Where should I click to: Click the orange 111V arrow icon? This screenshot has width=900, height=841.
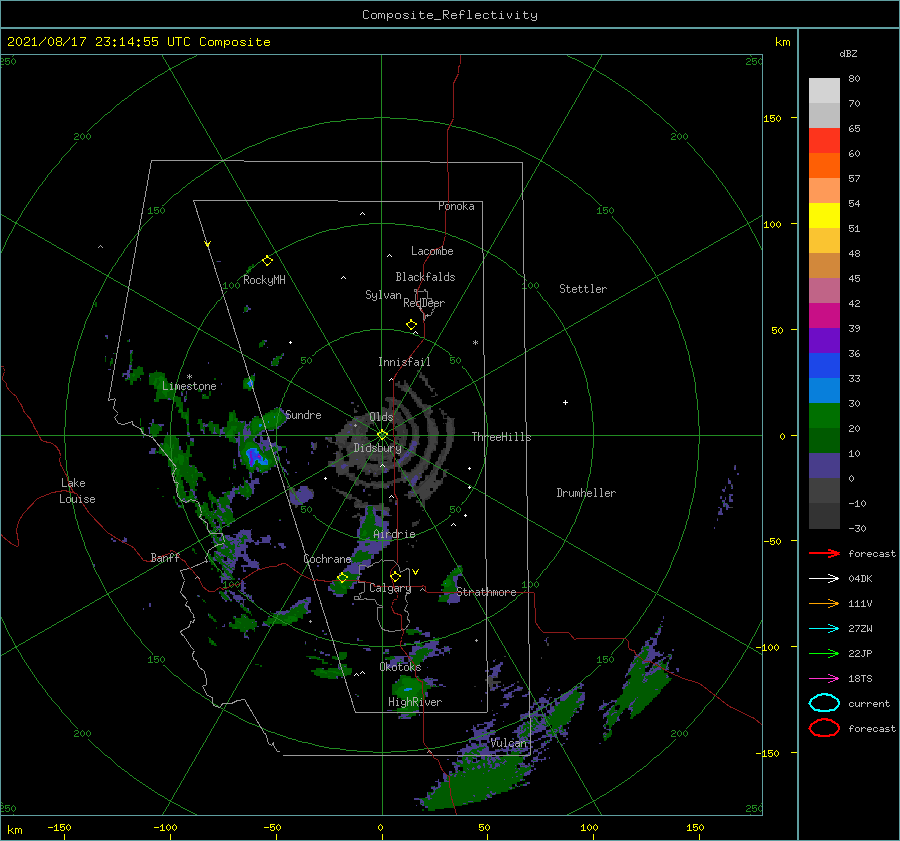tap(824, 603)
